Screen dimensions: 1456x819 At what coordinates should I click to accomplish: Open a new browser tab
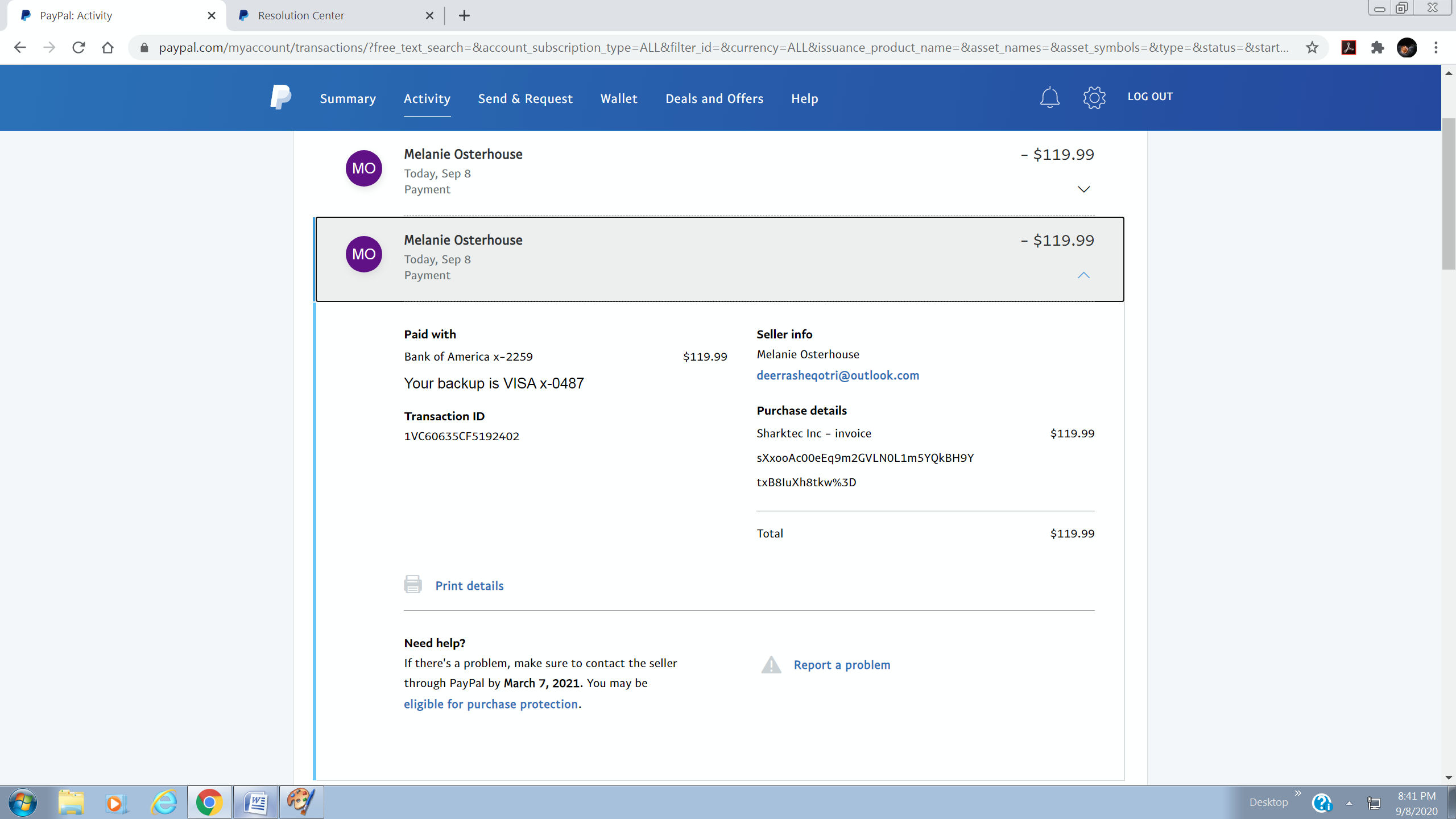click(x=464, y=16)
